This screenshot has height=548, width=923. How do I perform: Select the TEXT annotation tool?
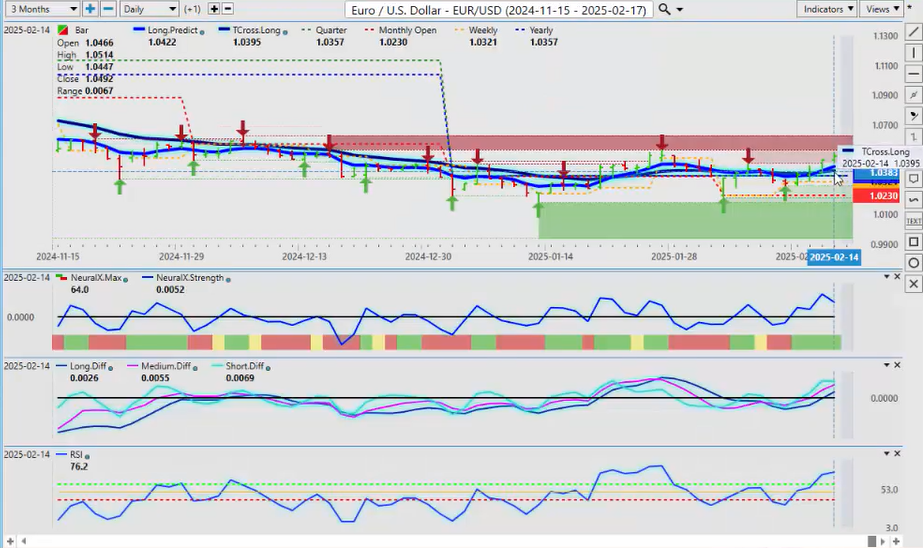912,220
